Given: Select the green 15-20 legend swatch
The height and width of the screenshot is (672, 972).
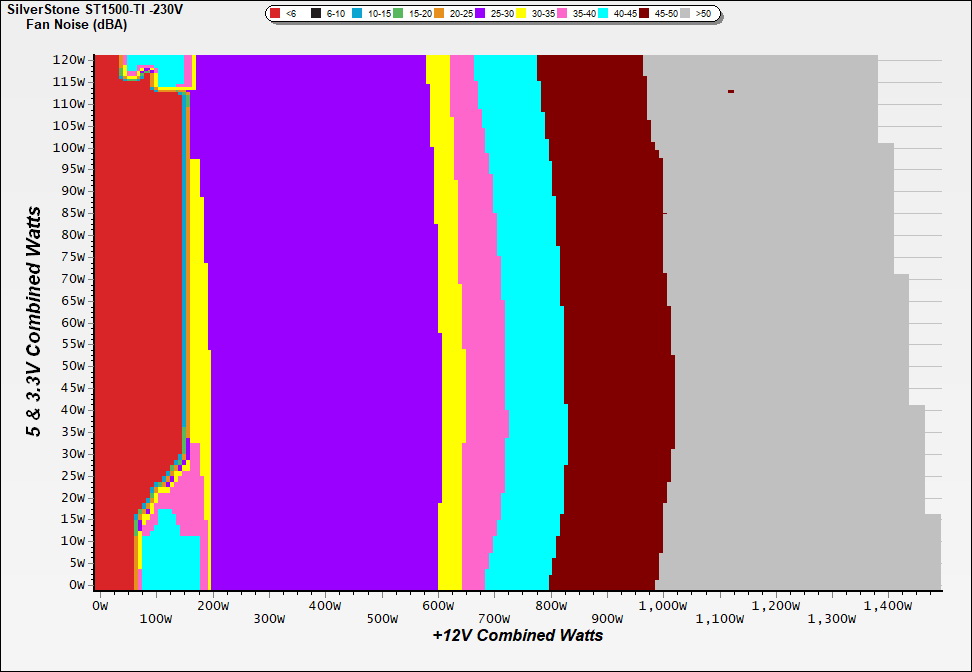Looking at the screenshot, I should click(399, 15).
